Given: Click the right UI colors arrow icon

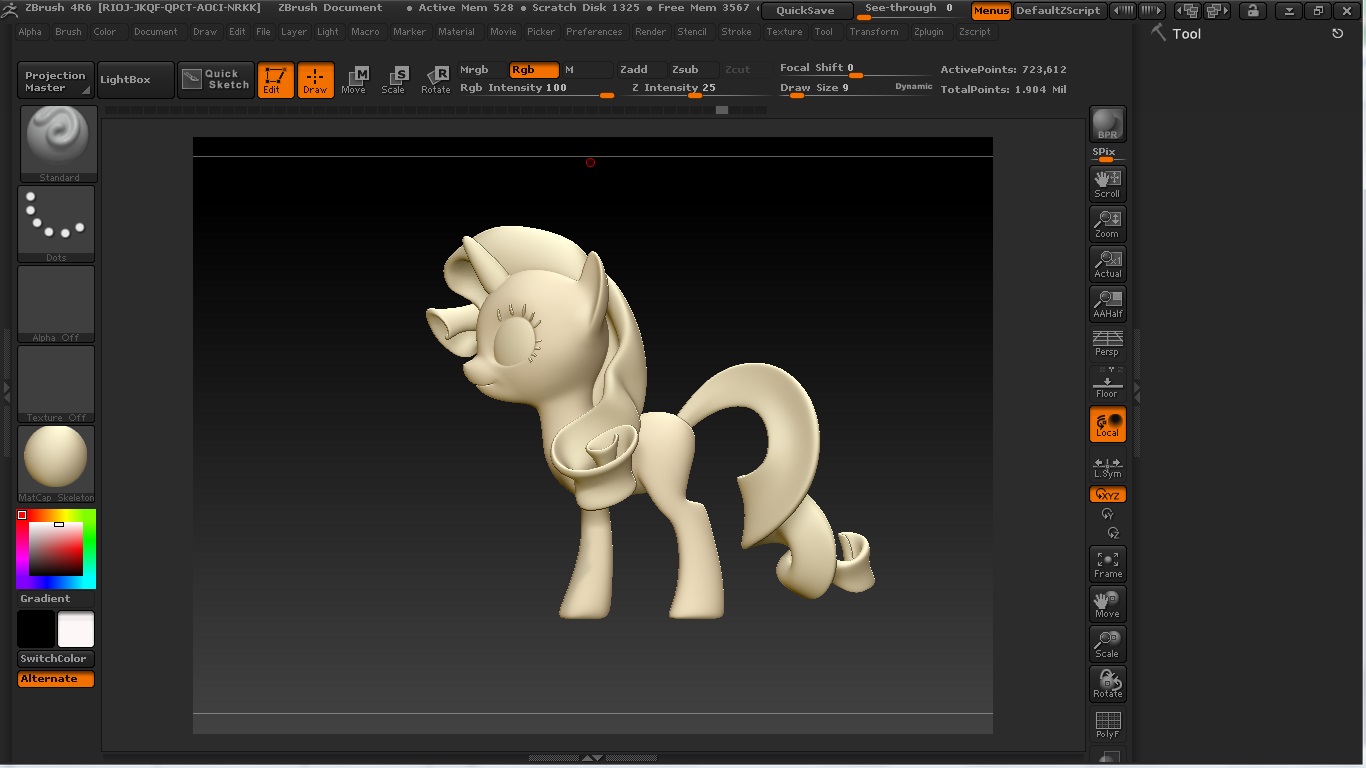Looking at the screenshot, I should [x=1152, y=11].
